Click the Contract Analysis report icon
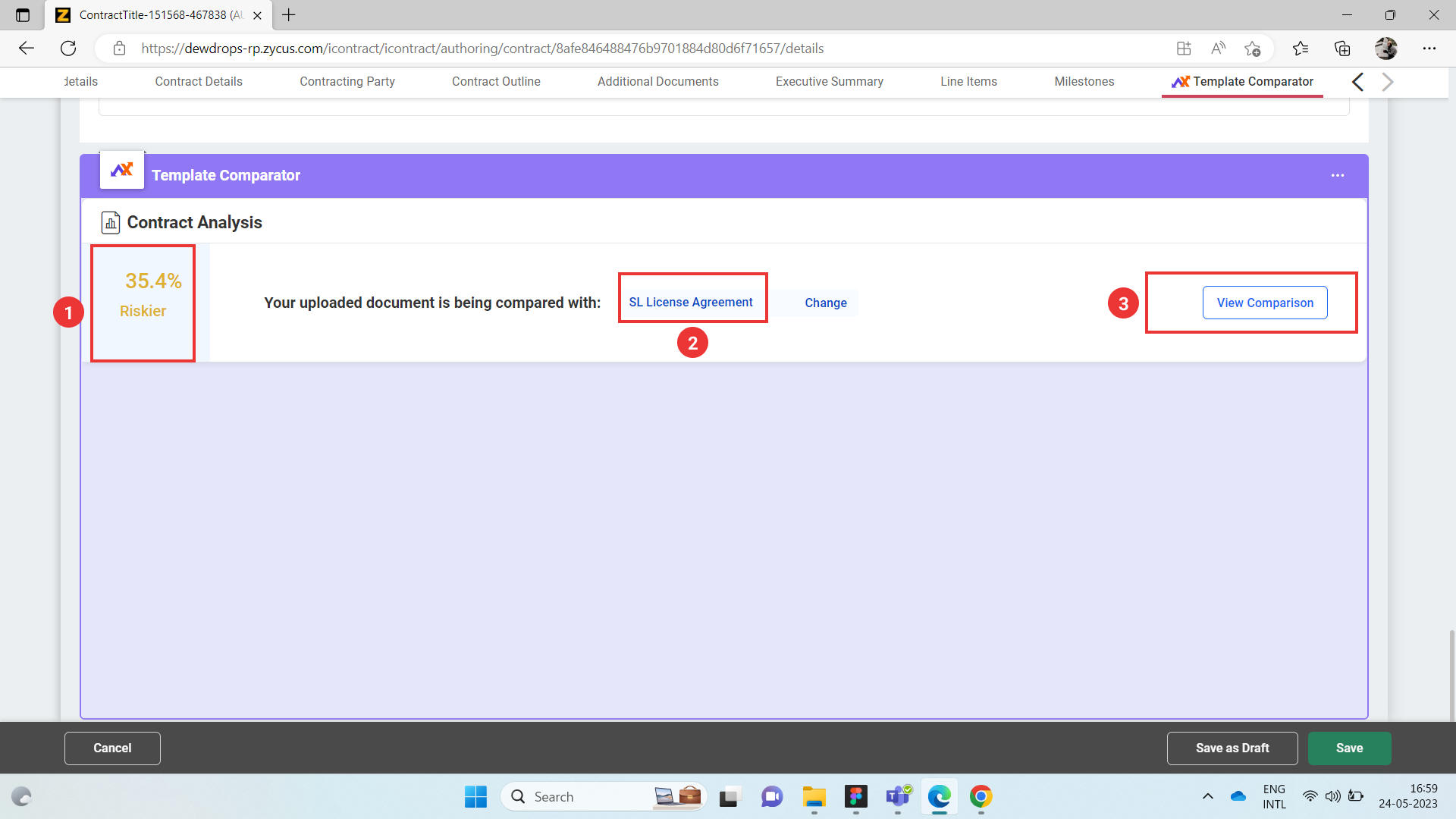The image size is (1456, 819). 111,222
